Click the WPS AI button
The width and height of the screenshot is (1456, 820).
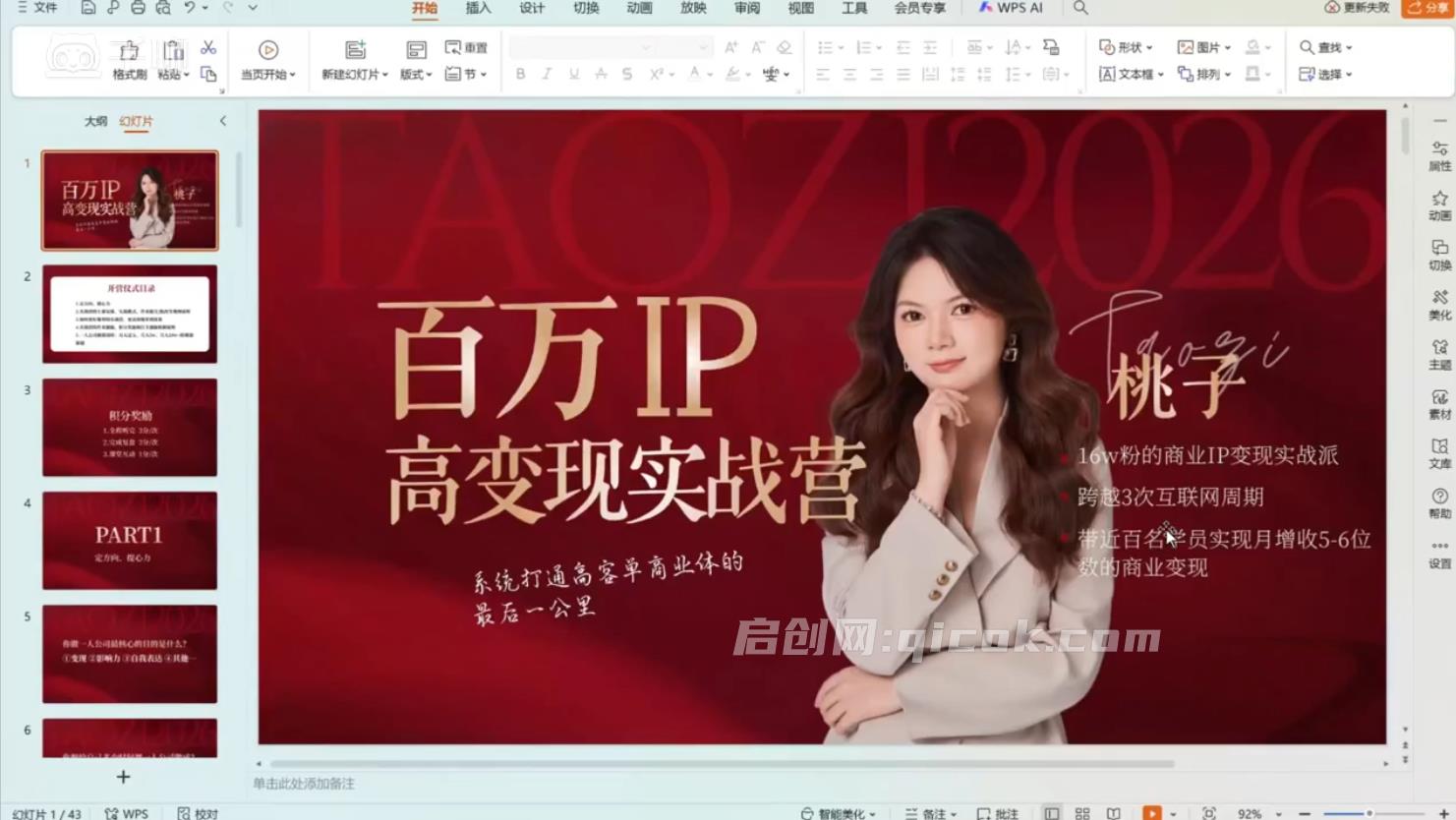(x=1011, y=8)
